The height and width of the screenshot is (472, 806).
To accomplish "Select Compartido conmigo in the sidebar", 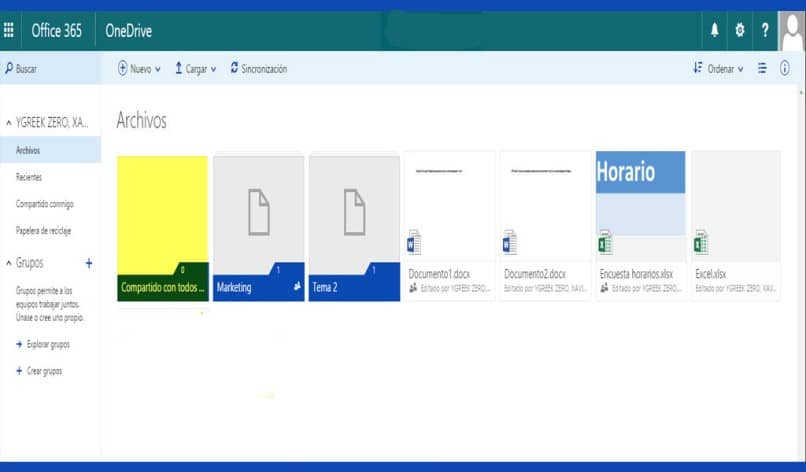I will pos(45,204).
